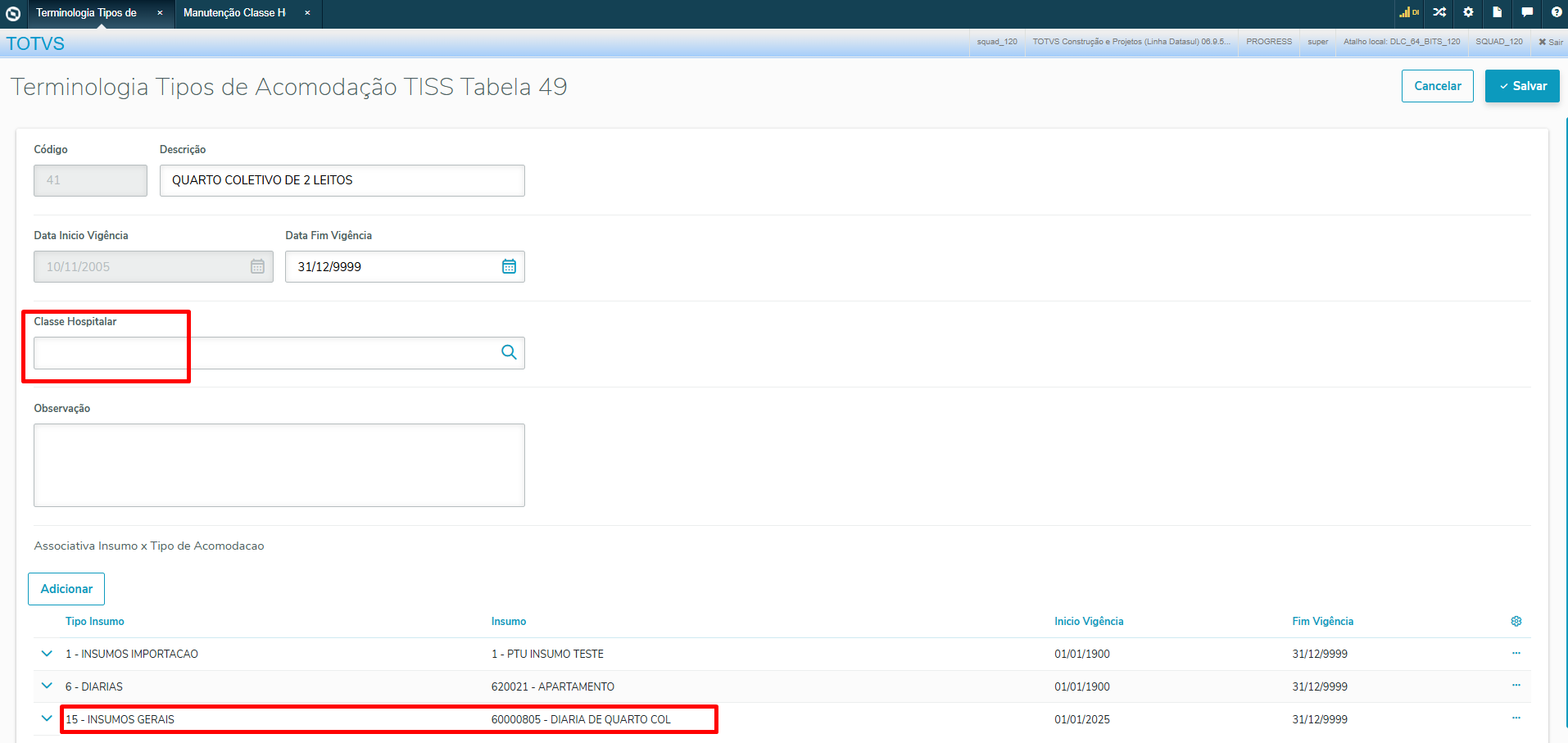Click the squad_120 status bar entry

[x=997, y=42]
